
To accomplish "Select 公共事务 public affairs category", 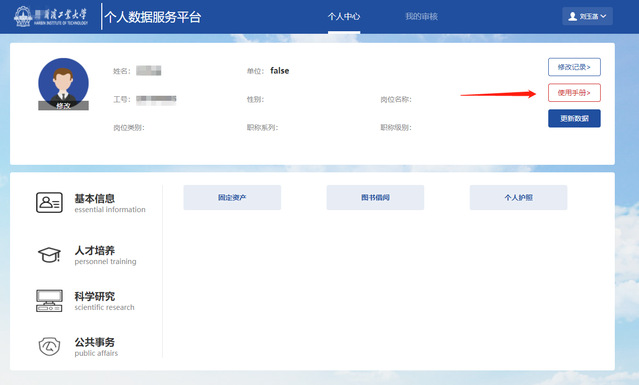I will 96,347.
